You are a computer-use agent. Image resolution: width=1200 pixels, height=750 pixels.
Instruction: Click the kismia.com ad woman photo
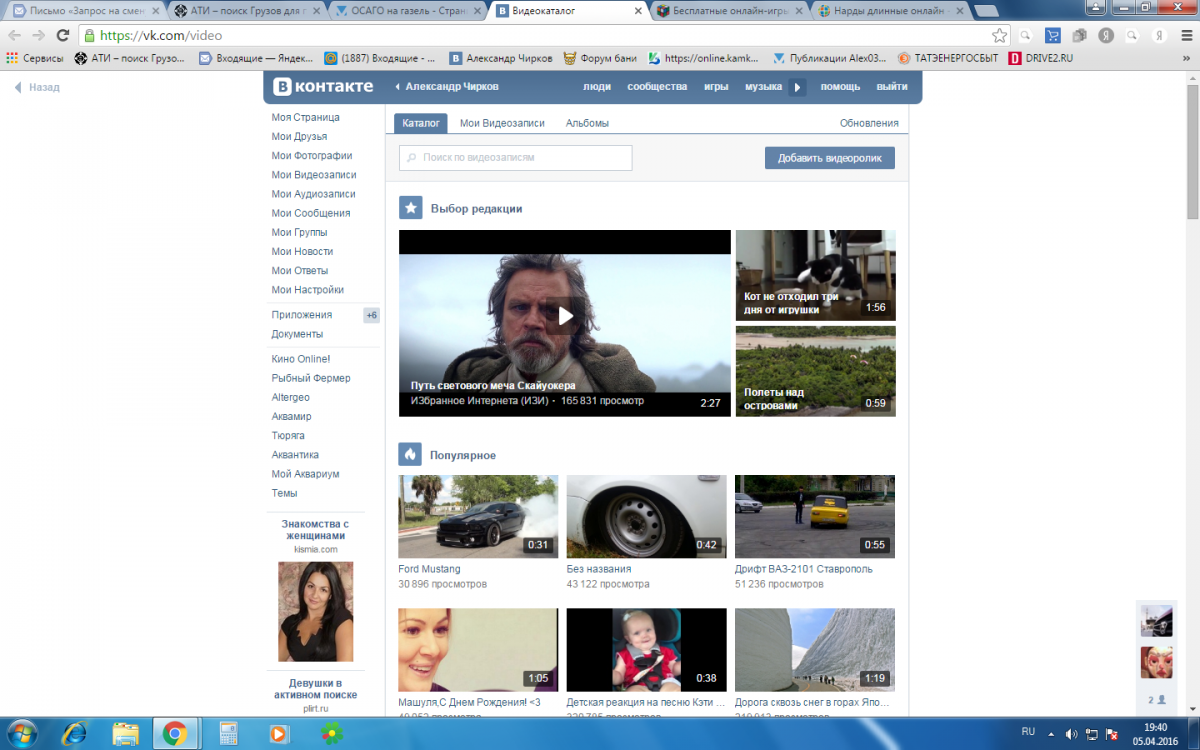[315, 612]
